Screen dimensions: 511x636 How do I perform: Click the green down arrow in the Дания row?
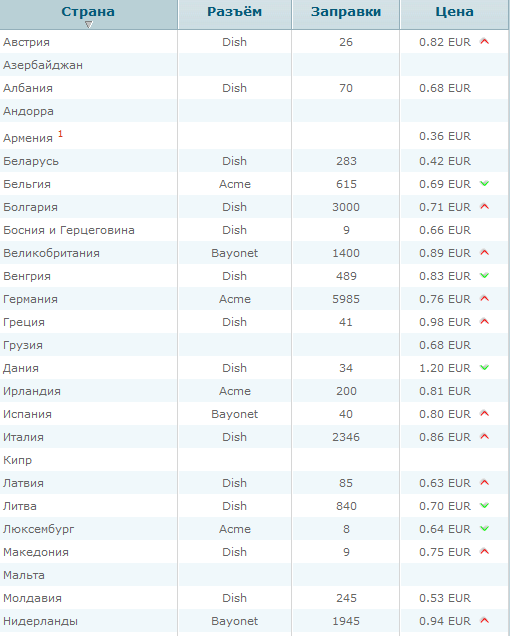(484, 368)
